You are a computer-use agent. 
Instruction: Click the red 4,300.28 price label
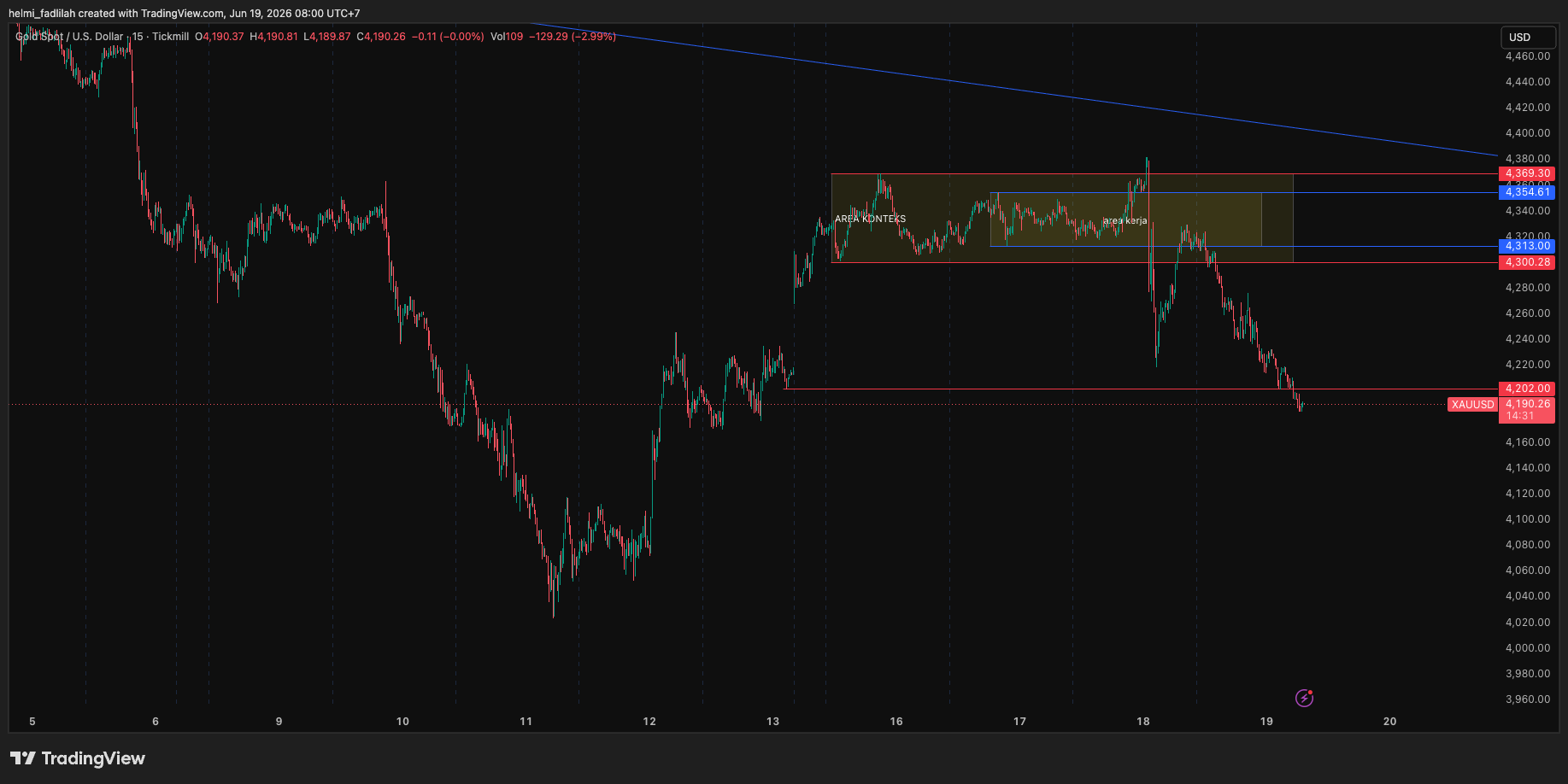[1527, 262]
